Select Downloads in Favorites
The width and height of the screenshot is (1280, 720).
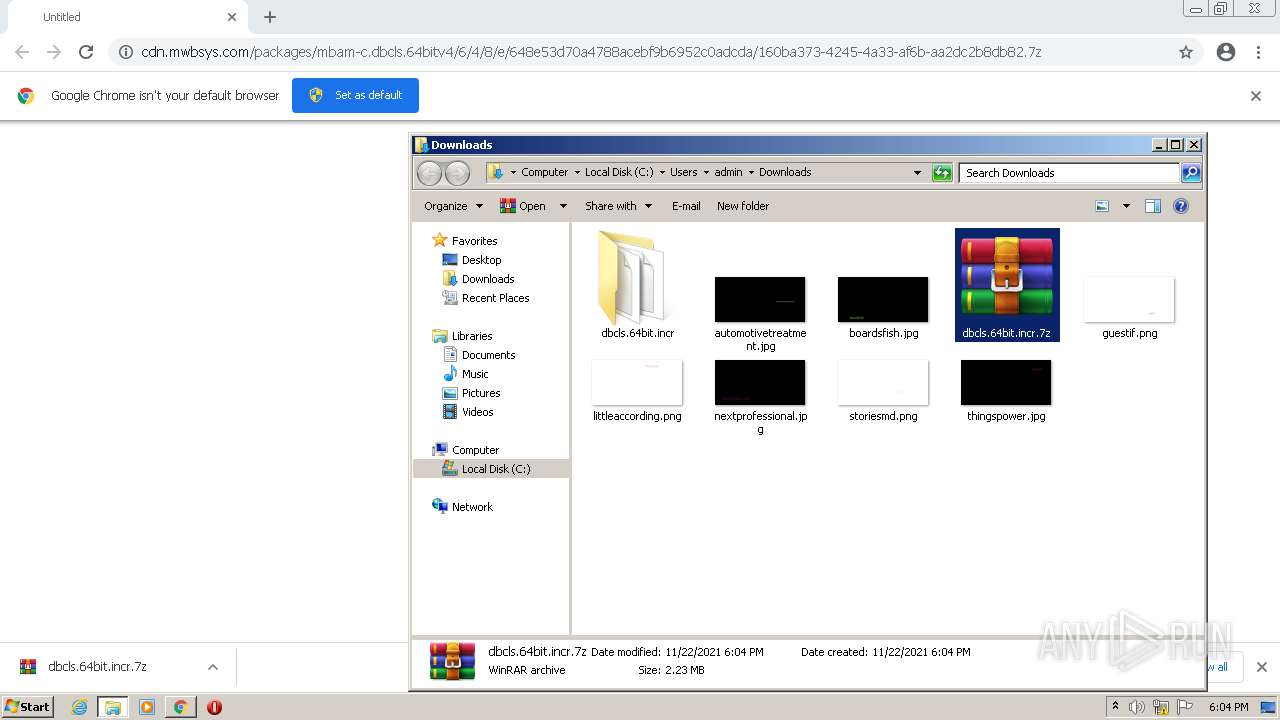click(x=488, y=279)
